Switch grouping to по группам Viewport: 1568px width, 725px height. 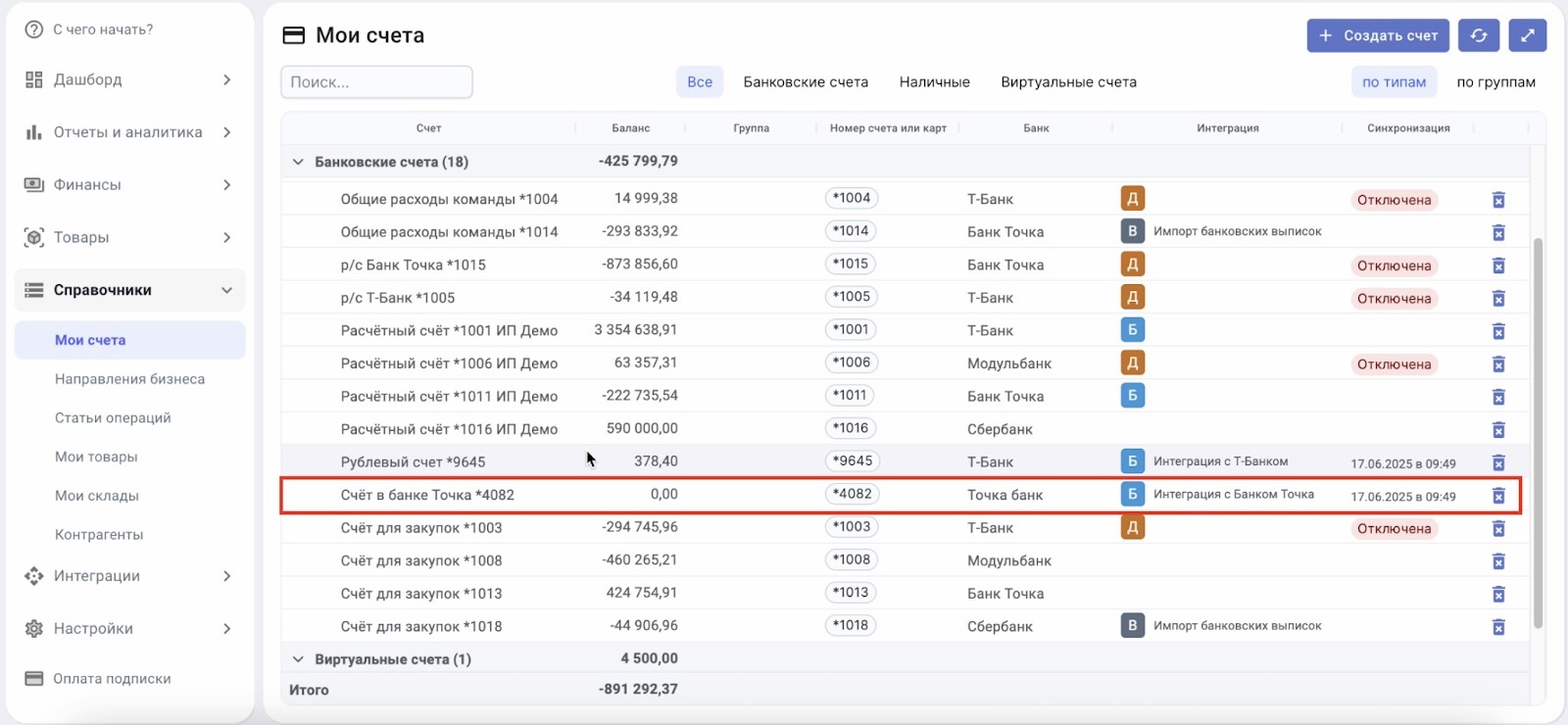[1495, 82]
